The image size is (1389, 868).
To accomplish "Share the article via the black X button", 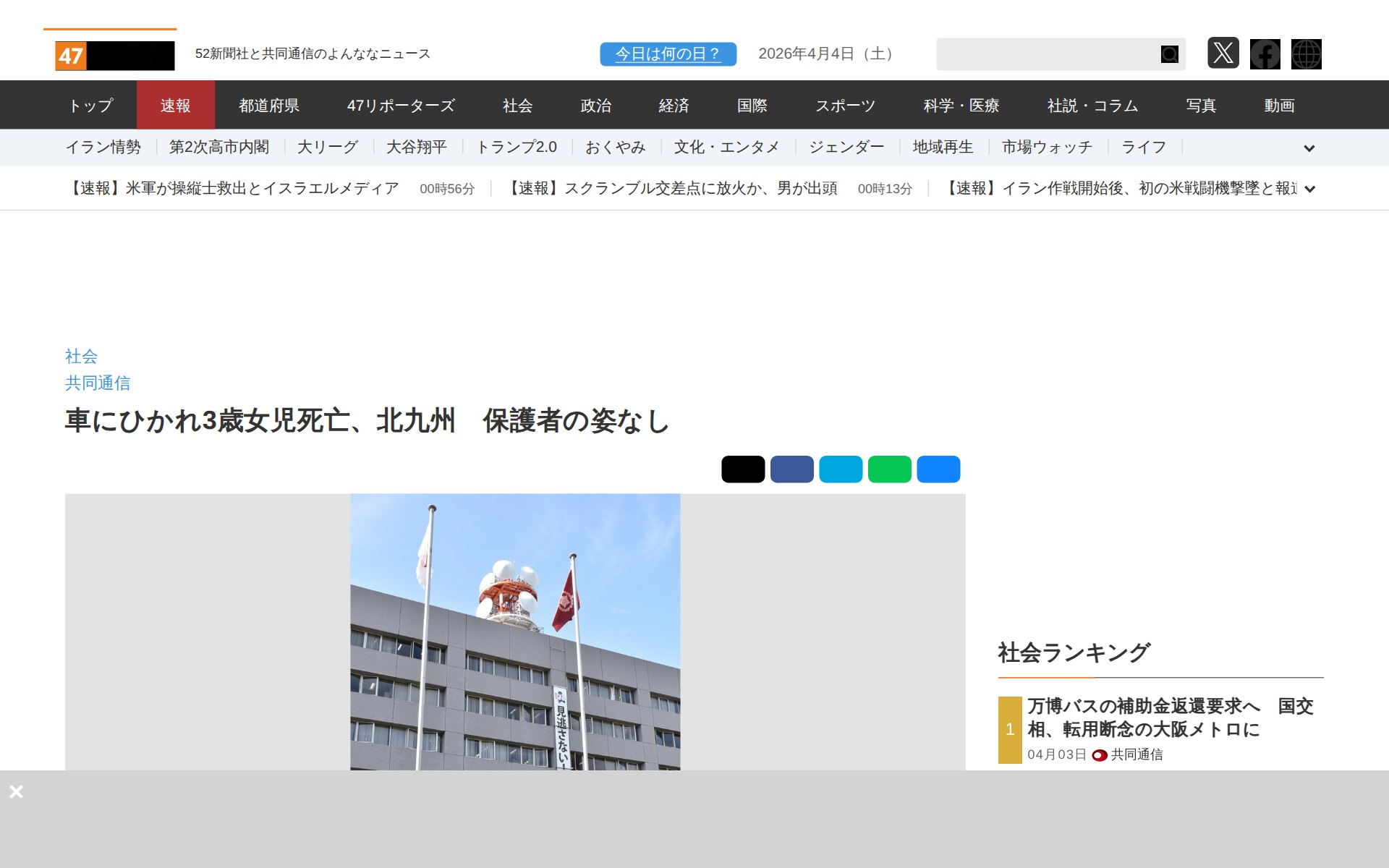I will click(742, 469).
